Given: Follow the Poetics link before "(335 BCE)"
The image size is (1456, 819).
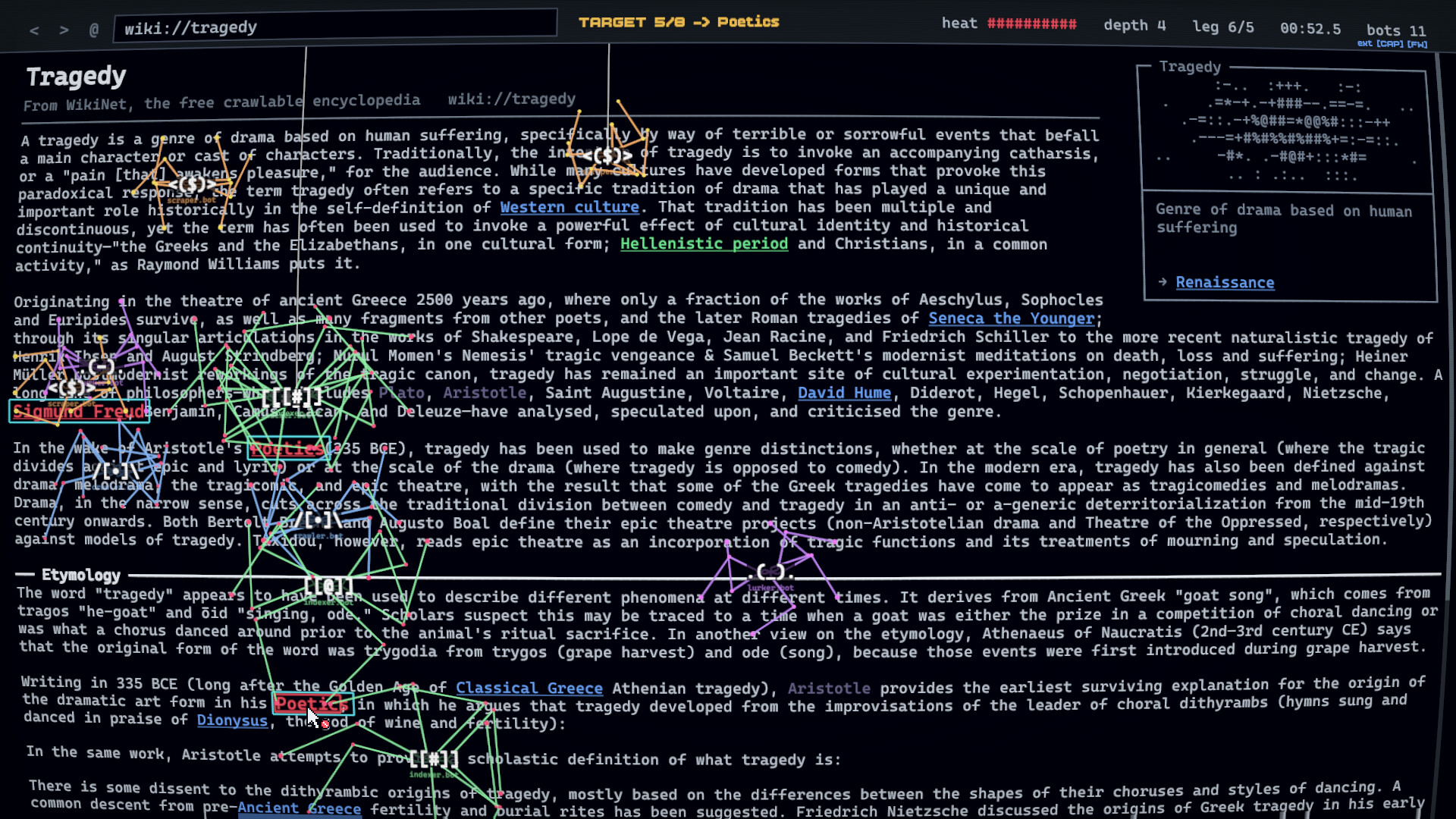Looking at the screenshot, I should pos(288,449).
